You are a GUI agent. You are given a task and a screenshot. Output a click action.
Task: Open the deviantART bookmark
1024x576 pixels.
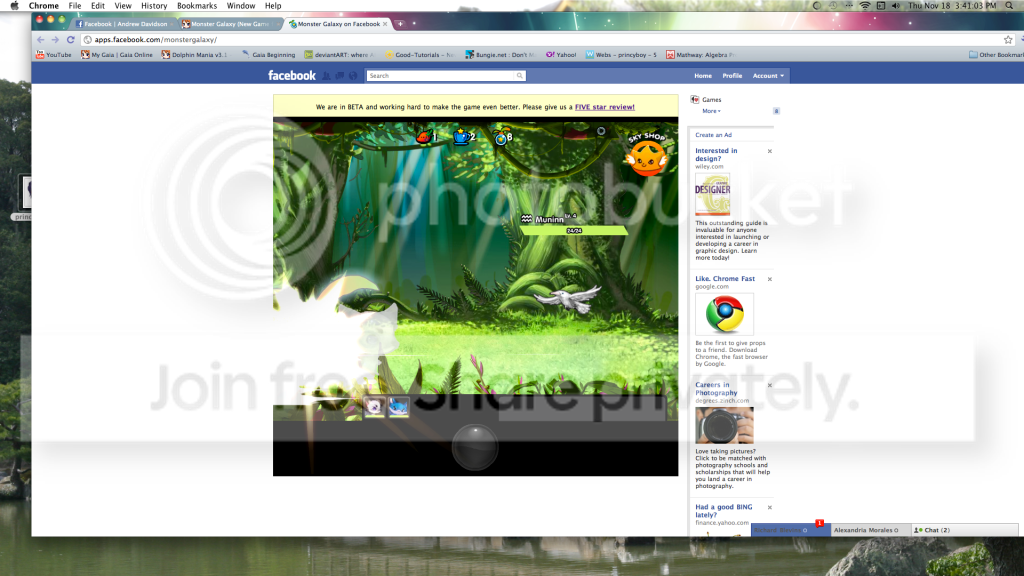tap(340, 55)
